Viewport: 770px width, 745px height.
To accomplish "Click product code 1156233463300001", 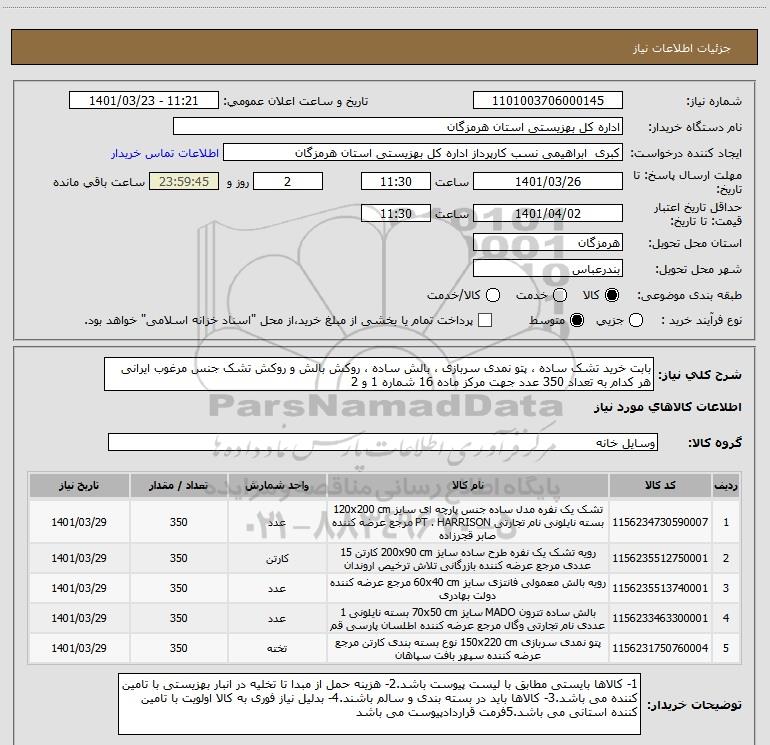I will (x=660, y=618).
